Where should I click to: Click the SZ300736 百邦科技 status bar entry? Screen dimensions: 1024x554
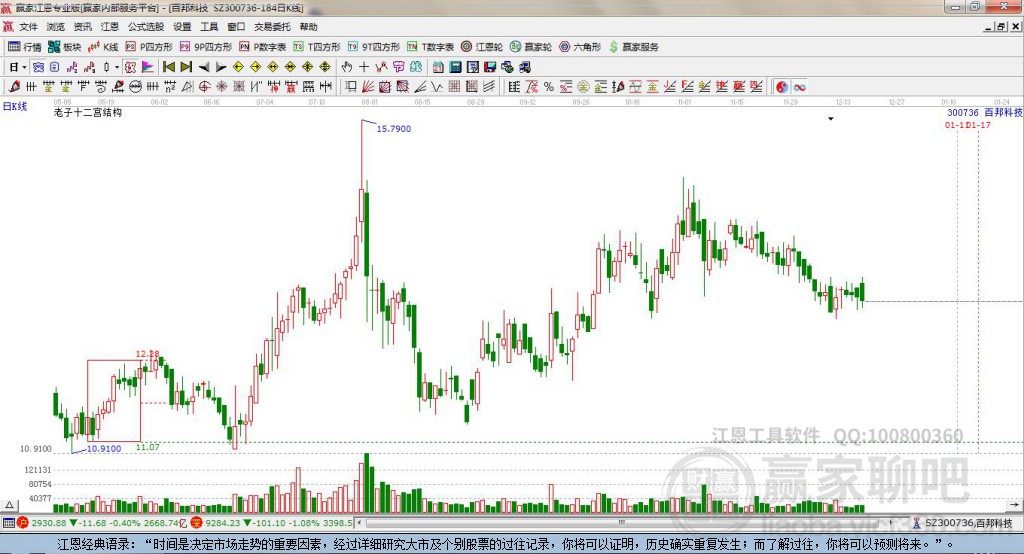click(x=963, y=523)
